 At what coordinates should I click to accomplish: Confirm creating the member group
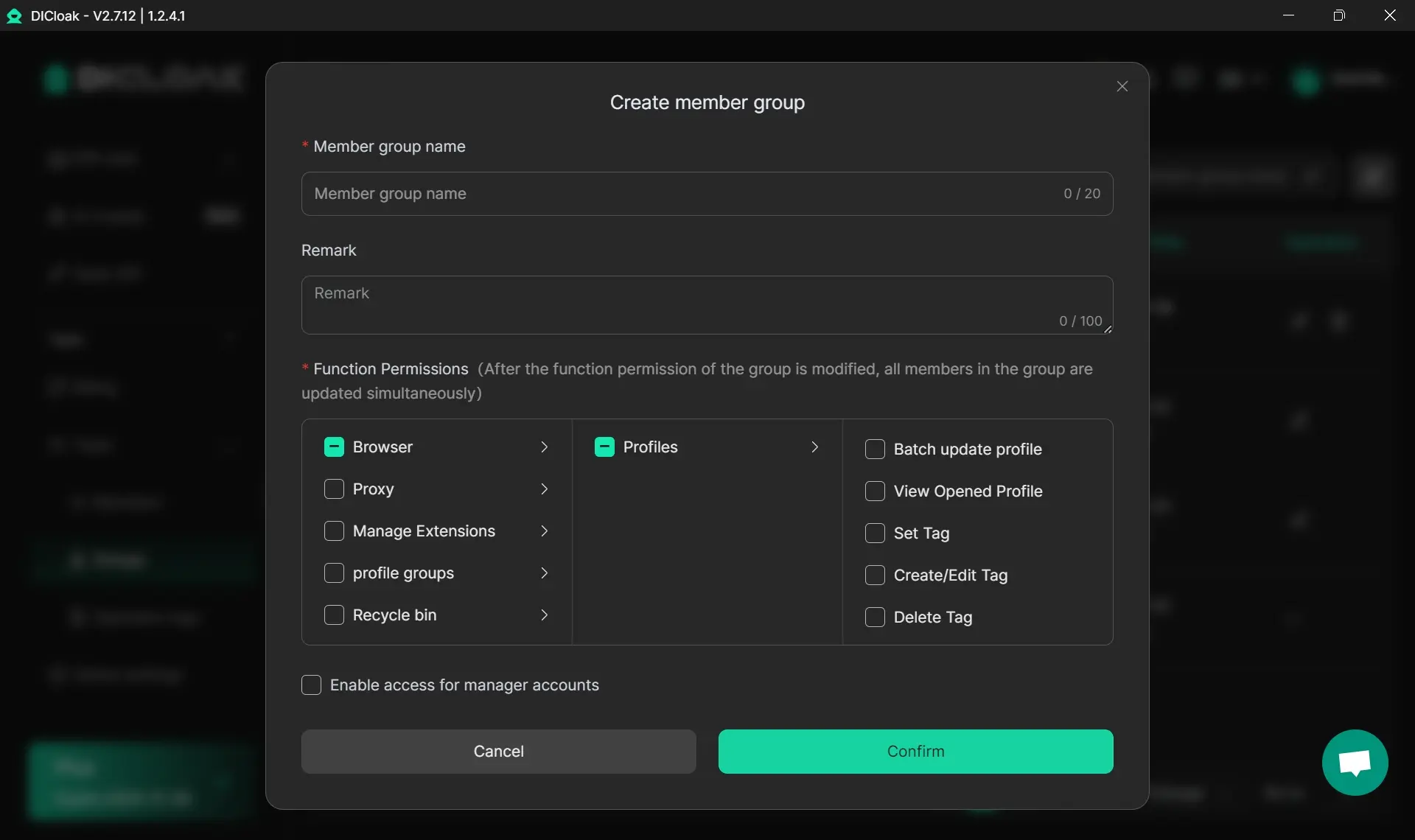(915, 752)
